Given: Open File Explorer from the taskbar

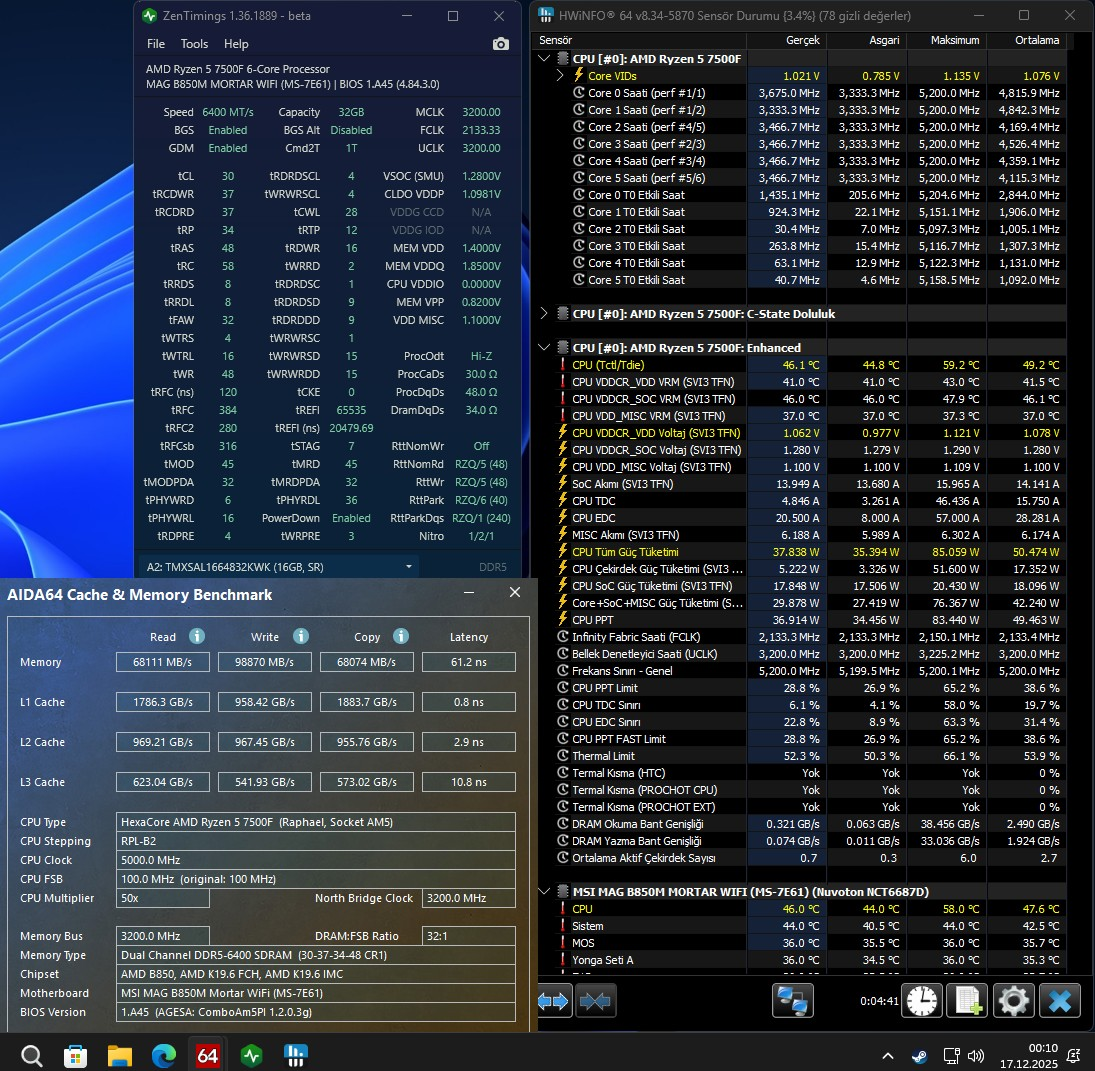Looking at the screenshot, I should pyautogui.click(x=119, y=1055).
